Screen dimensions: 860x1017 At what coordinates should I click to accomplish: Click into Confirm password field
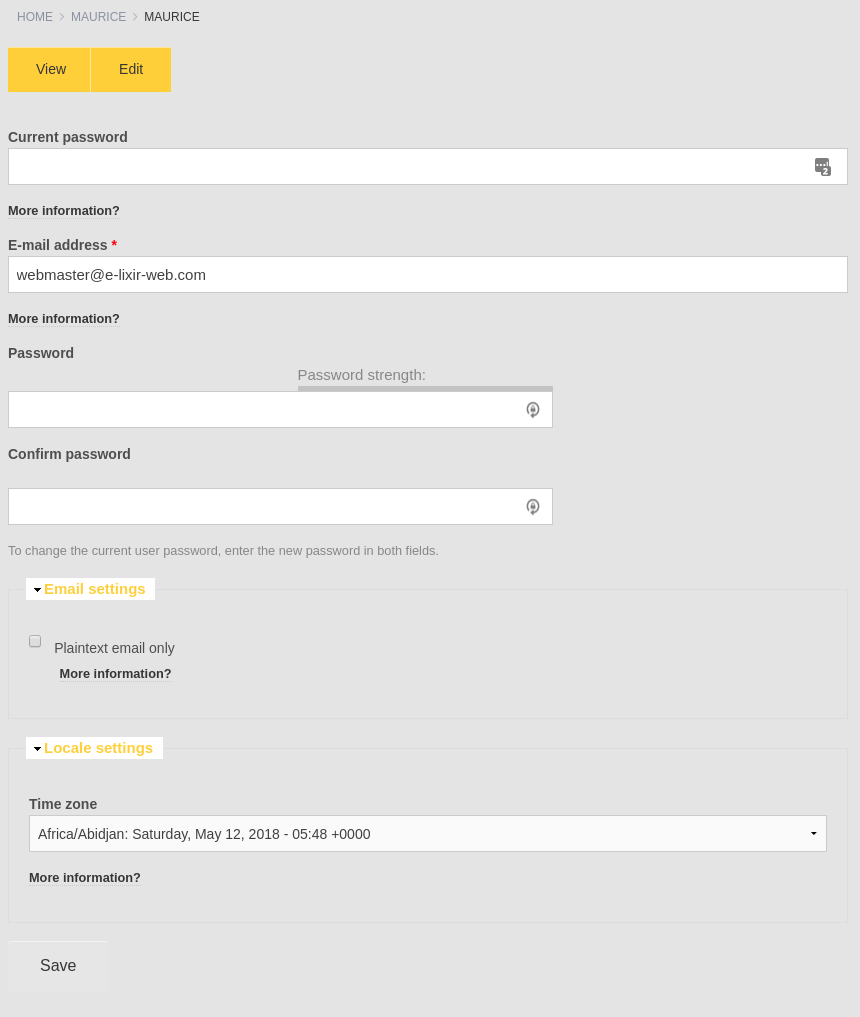click(x=265, y=507)
